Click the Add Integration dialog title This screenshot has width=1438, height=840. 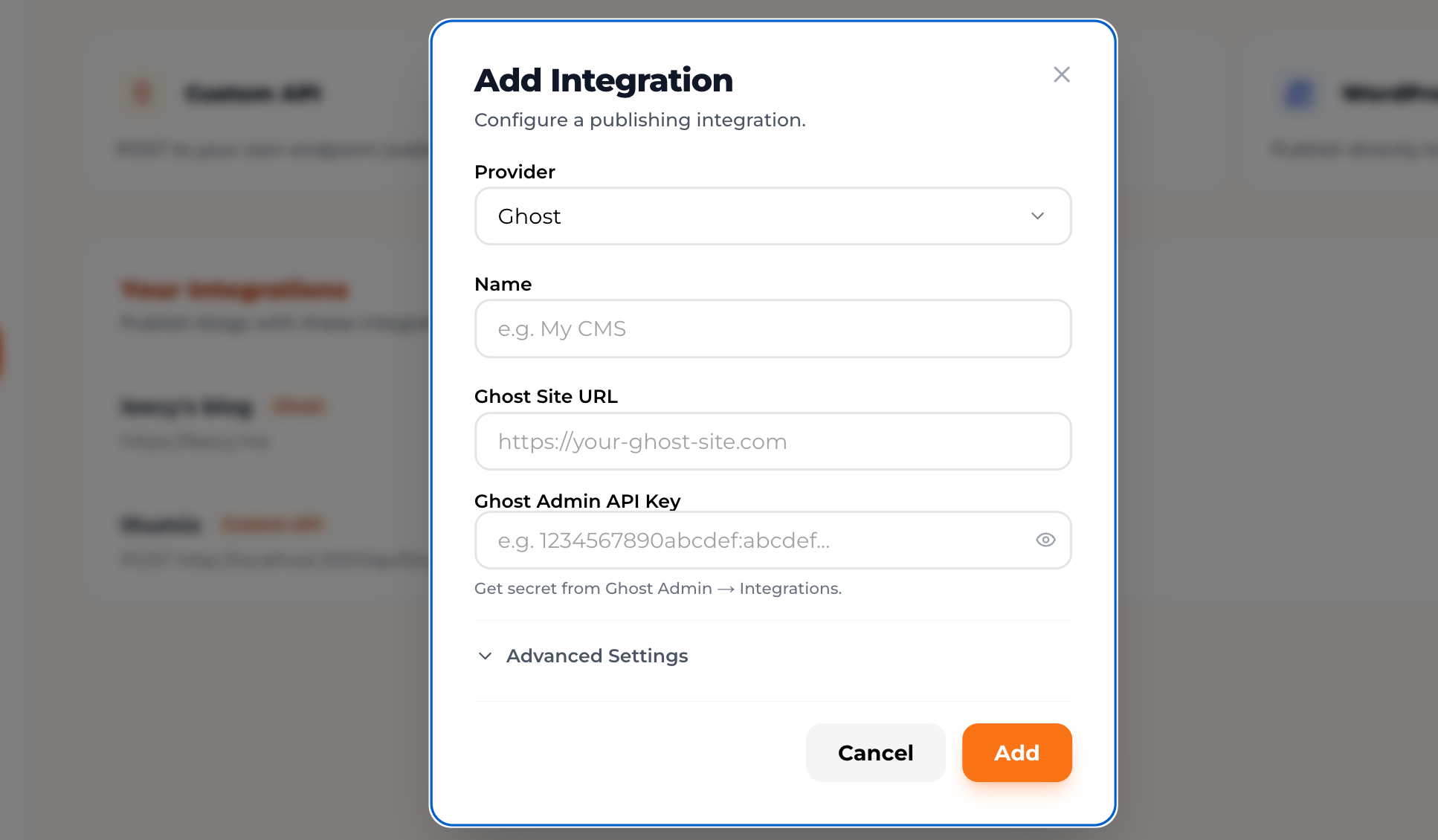click(603, 80)
